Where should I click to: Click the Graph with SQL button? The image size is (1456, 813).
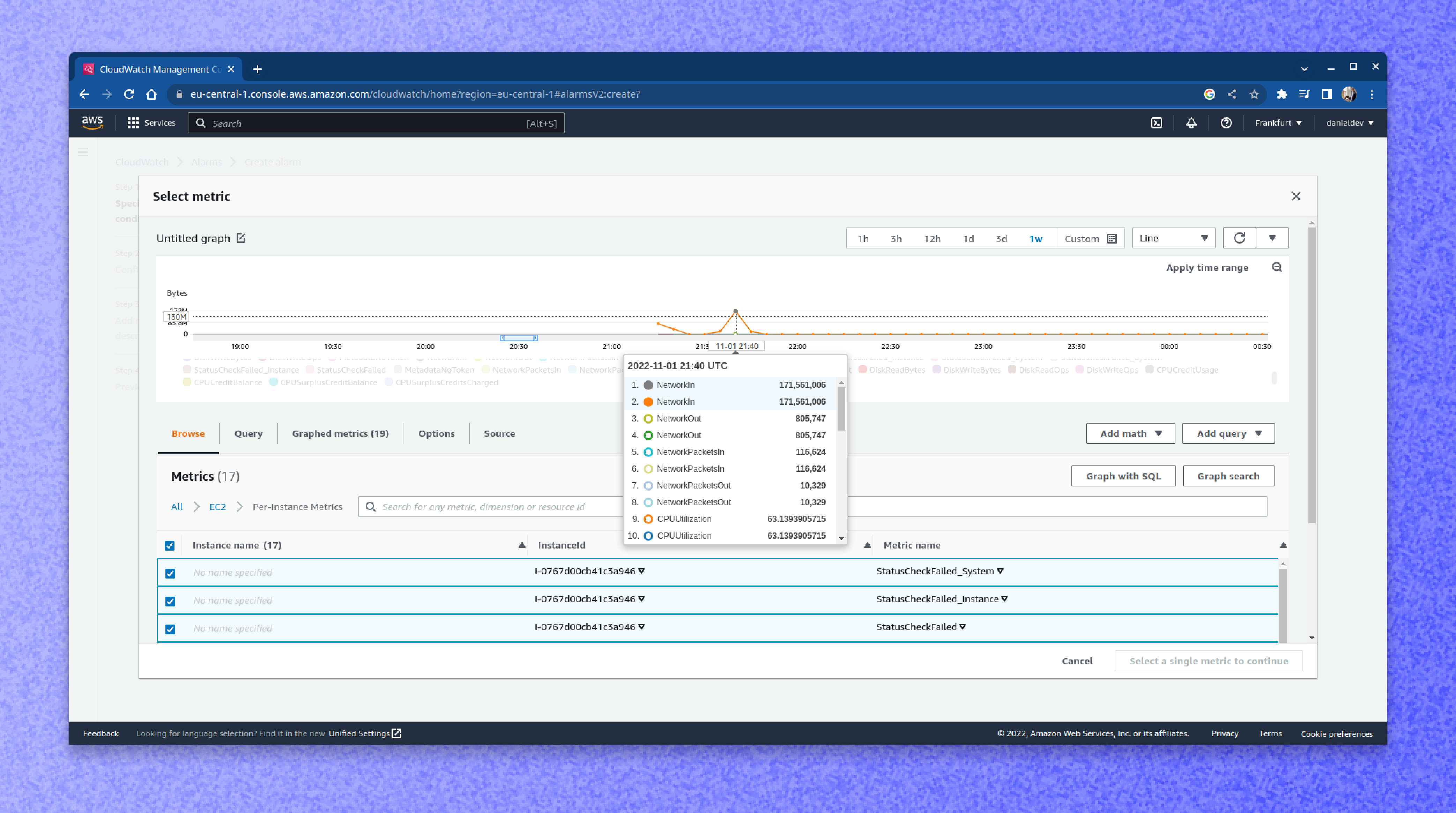(x=1123, y=475)
